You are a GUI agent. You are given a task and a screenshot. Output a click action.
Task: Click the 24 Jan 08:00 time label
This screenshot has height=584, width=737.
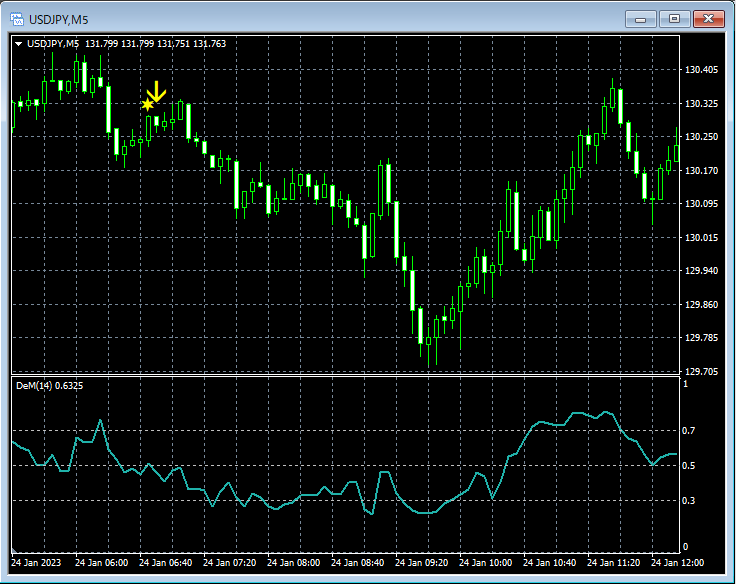pyautogui.click(x=296, y=562)
